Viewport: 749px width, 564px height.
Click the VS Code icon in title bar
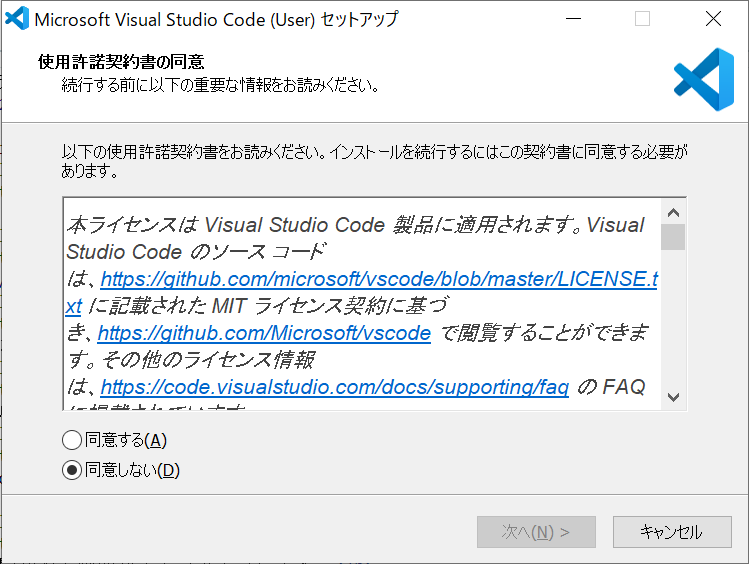[17, 19]
